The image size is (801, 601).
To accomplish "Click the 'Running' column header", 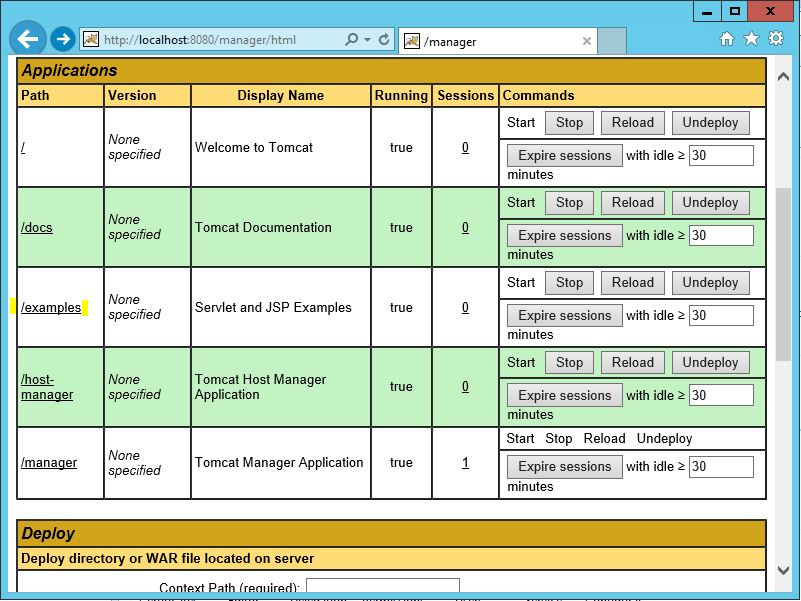I will (401, 96).
